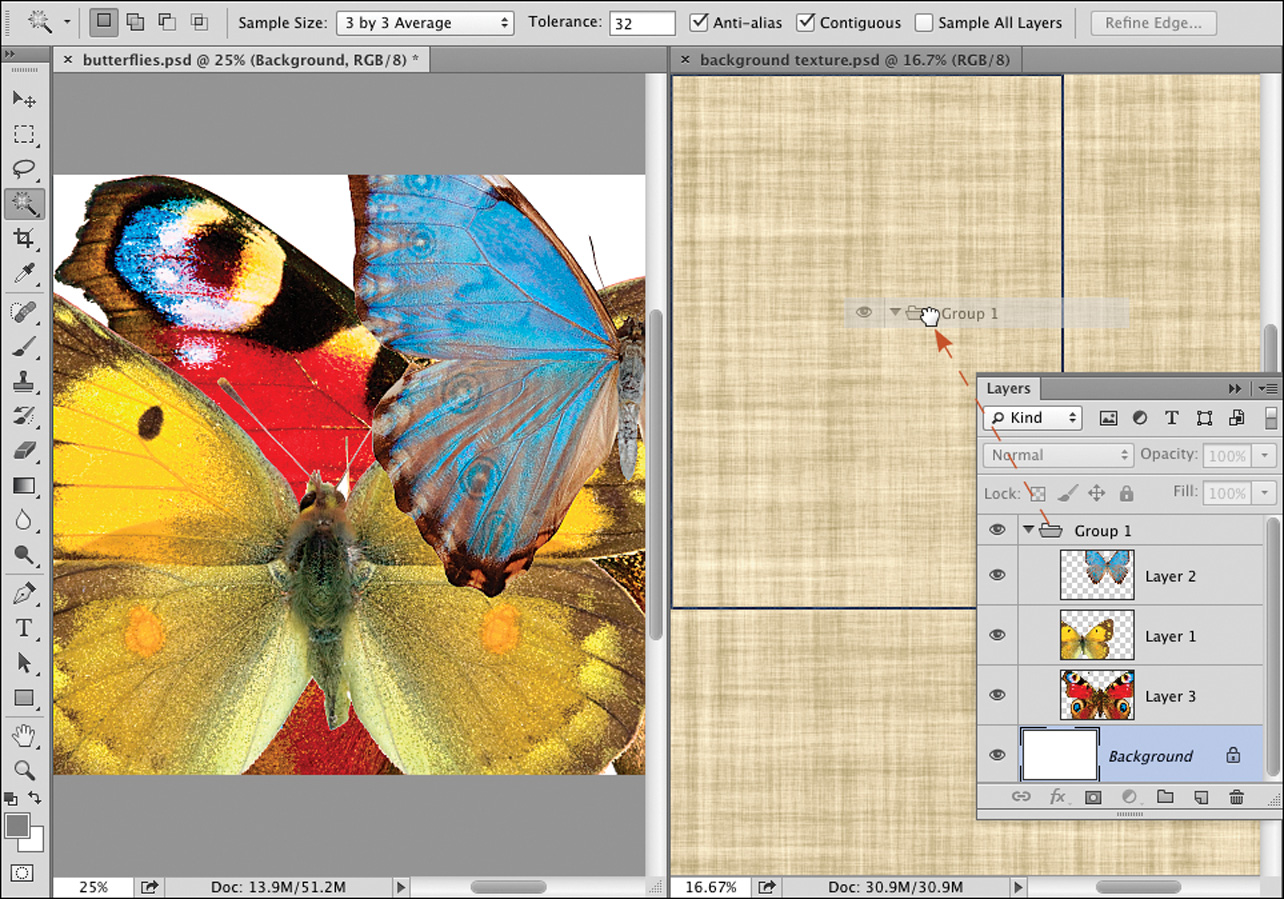Select the Healing Brush tool
Screen dimensions: 1284x899
[x=24, y=312]
